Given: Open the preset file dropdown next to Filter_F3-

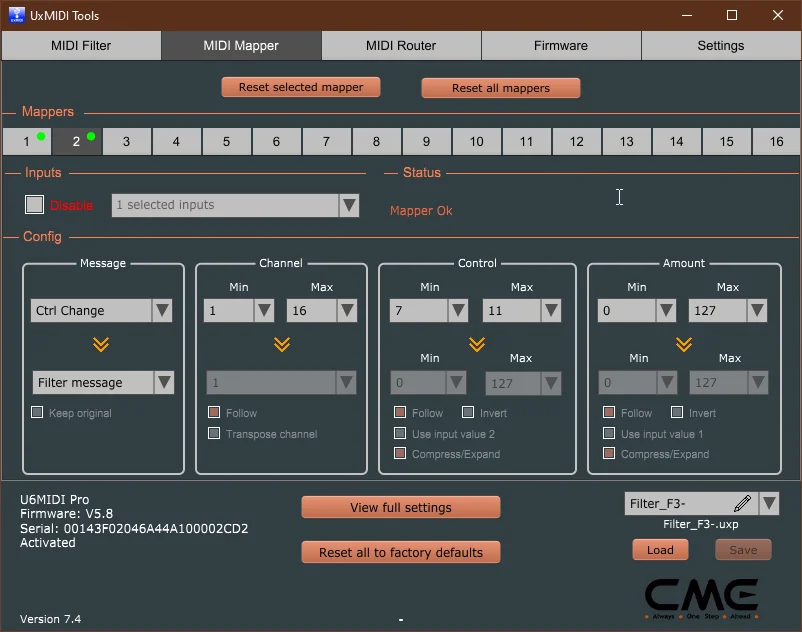Looking at the screenshot, I should 768,505.
